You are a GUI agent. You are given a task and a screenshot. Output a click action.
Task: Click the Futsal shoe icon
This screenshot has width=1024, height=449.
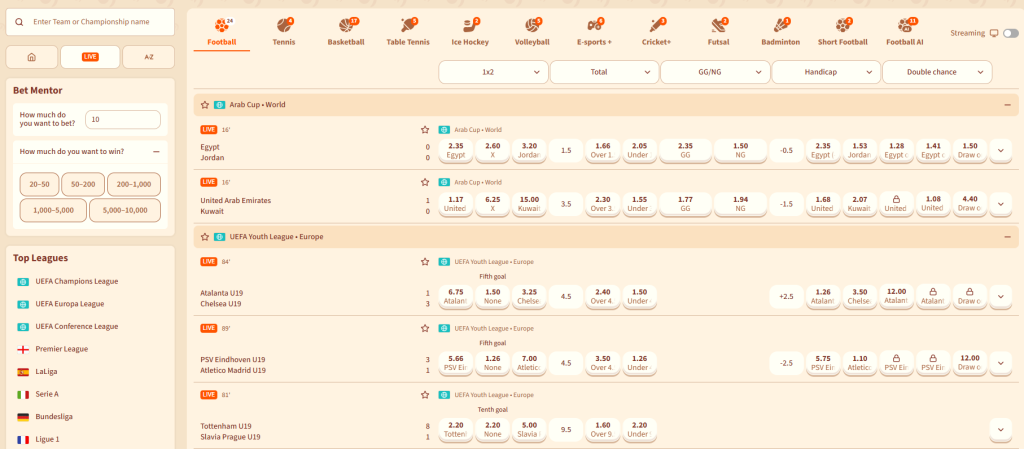pyautogui.click(x=718, y=26)
